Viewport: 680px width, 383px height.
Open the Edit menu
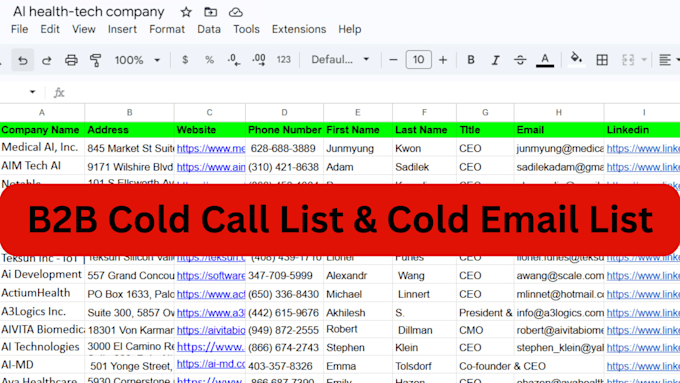coord(50,29)
